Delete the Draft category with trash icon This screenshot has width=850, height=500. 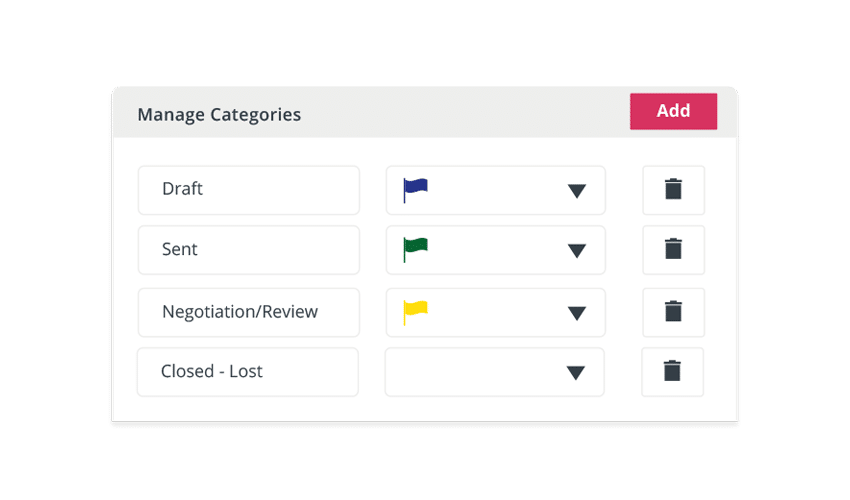pyautogui.click(x=673, y=189)
